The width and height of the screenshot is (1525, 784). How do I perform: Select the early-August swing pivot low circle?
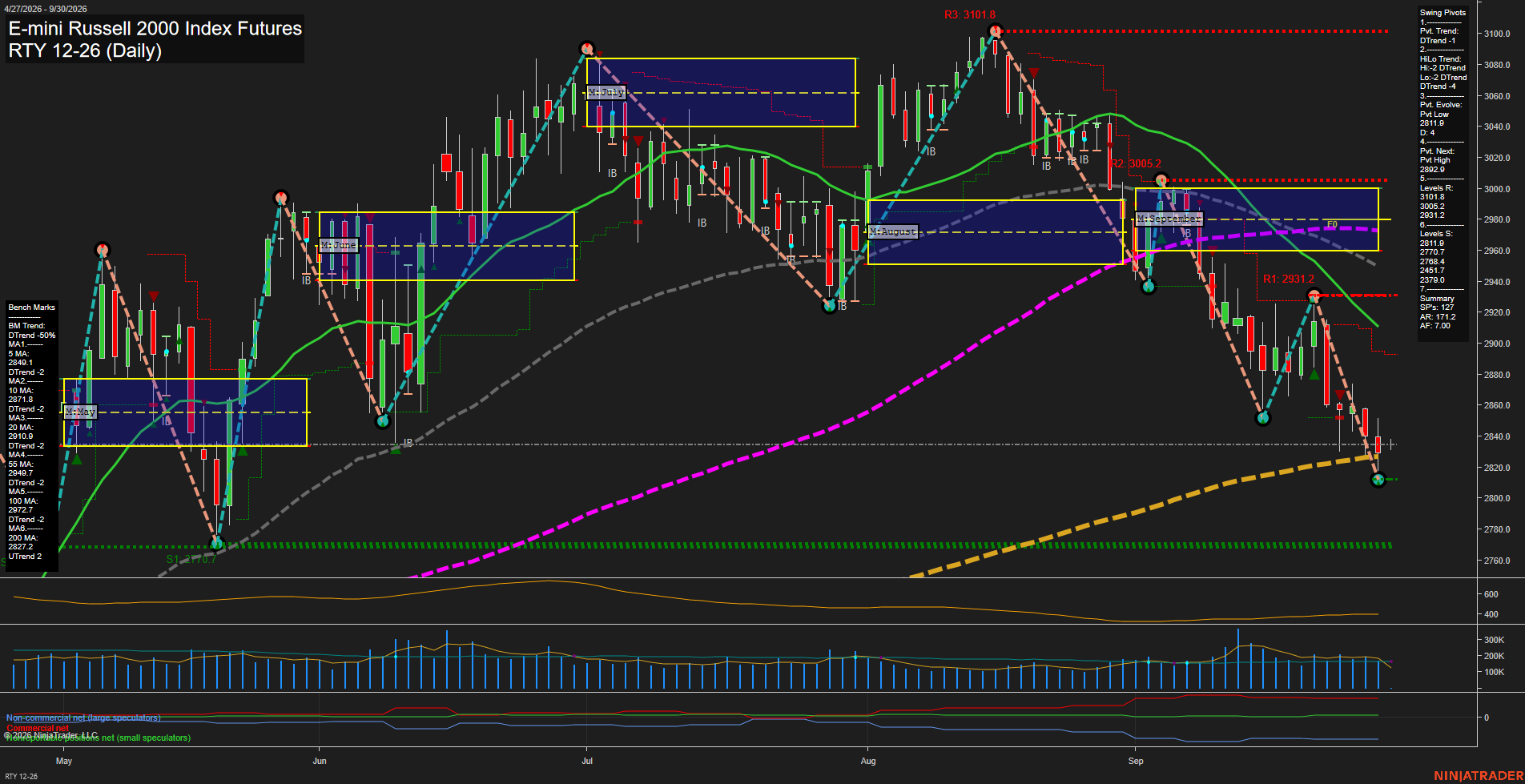pyautogui.click(x=830, y=305)
